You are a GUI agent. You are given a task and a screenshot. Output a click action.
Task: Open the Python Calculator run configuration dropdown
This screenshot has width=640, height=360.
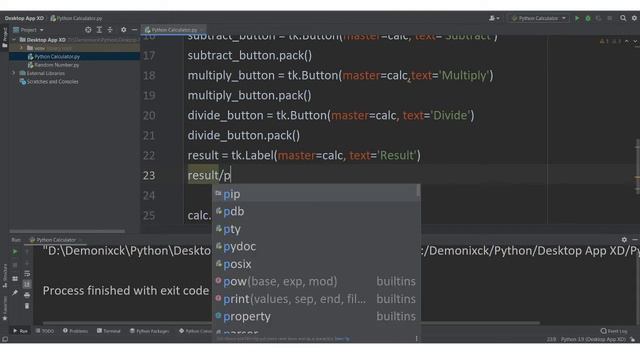coord(538,18)
